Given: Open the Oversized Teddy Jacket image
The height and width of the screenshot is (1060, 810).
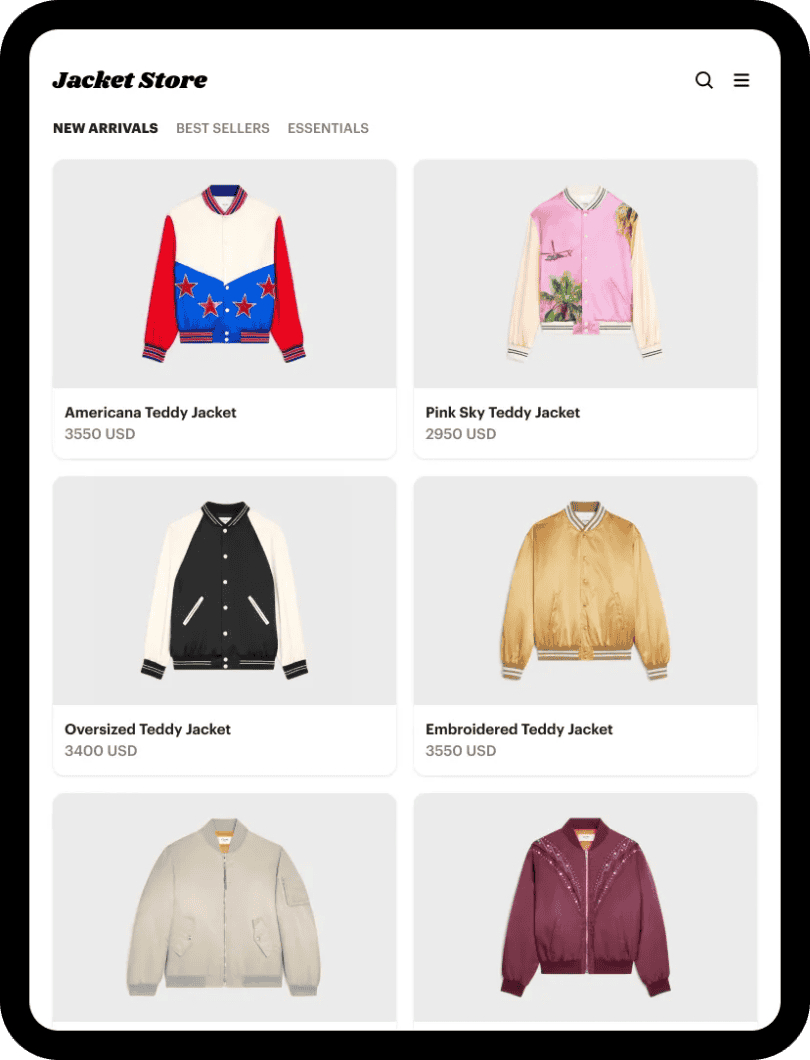Looking at the screenshot, I should [224, 591].
